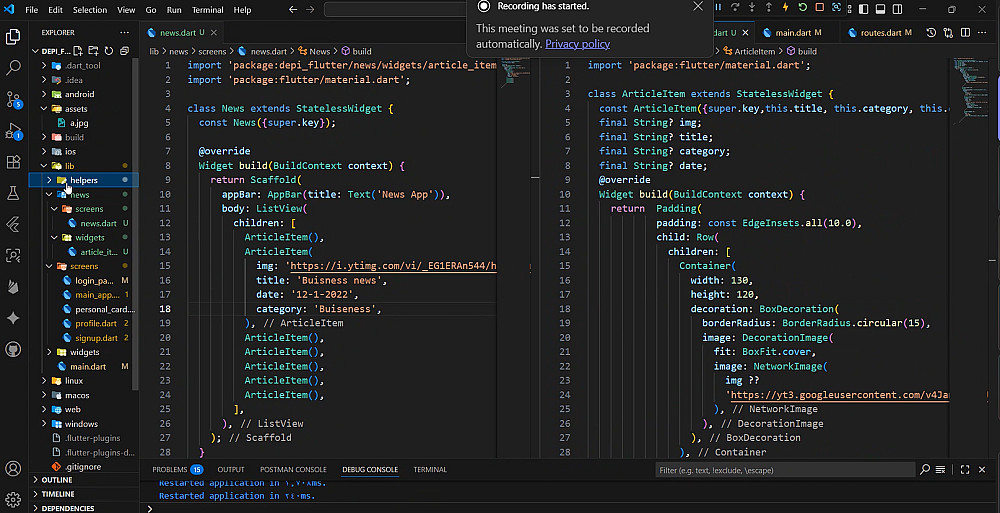Open the Search view in activity bar
Screen dimensions: 1000x513
tap(14, 68)
